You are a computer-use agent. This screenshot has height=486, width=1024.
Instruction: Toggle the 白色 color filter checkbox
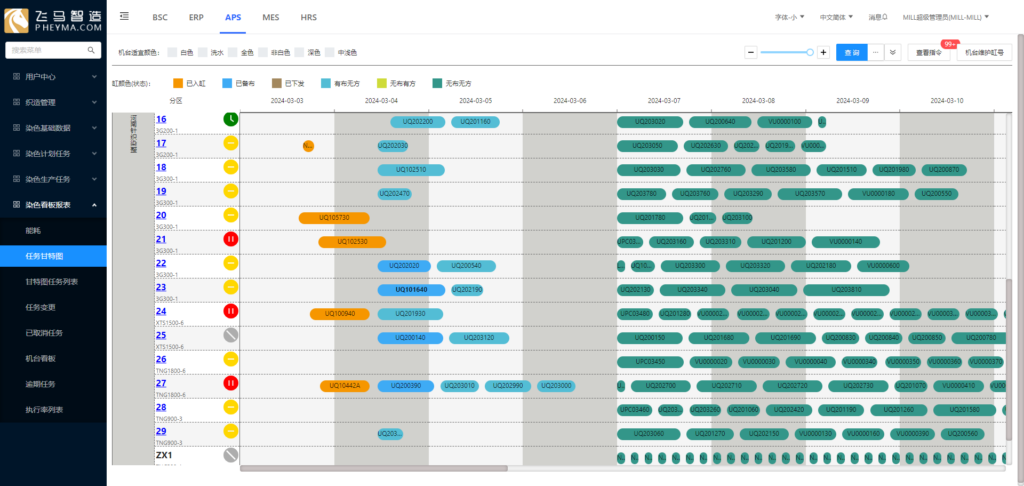pyautogui.click(x=174, y=52)
